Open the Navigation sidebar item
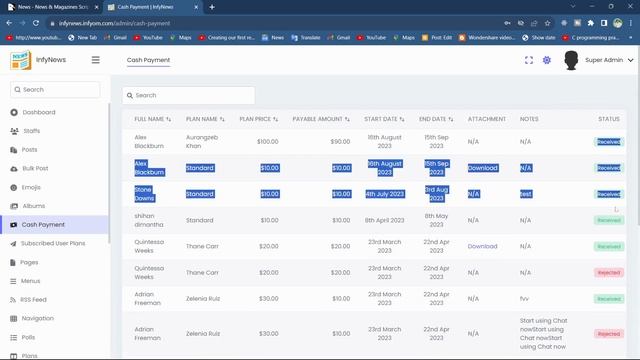Viewport: 640px width, 360px height. click(32, 318)
